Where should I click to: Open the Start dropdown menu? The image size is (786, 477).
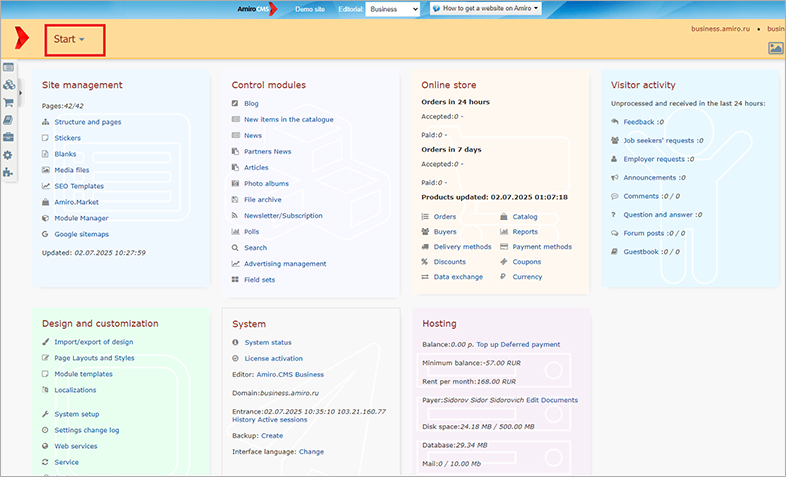tap(69, 40)
